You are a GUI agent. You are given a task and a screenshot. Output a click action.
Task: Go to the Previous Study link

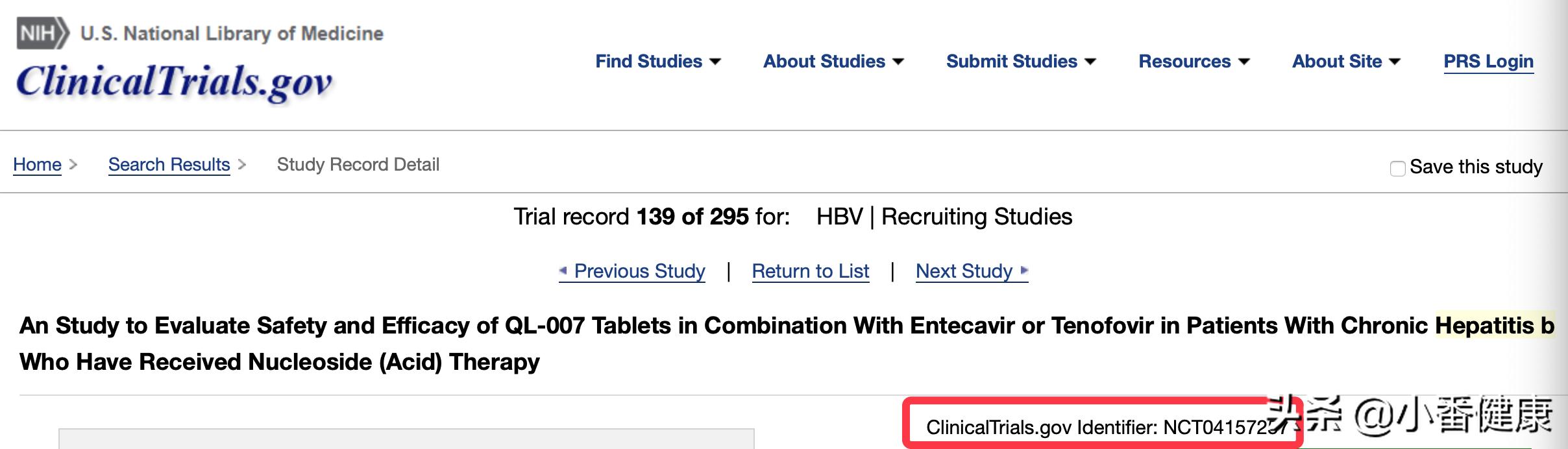point(639,271)
